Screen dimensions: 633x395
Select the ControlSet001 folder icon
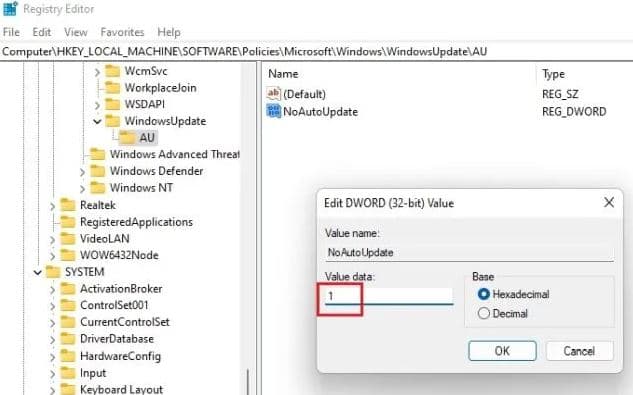pyautogui.click(x=68, y=305)
